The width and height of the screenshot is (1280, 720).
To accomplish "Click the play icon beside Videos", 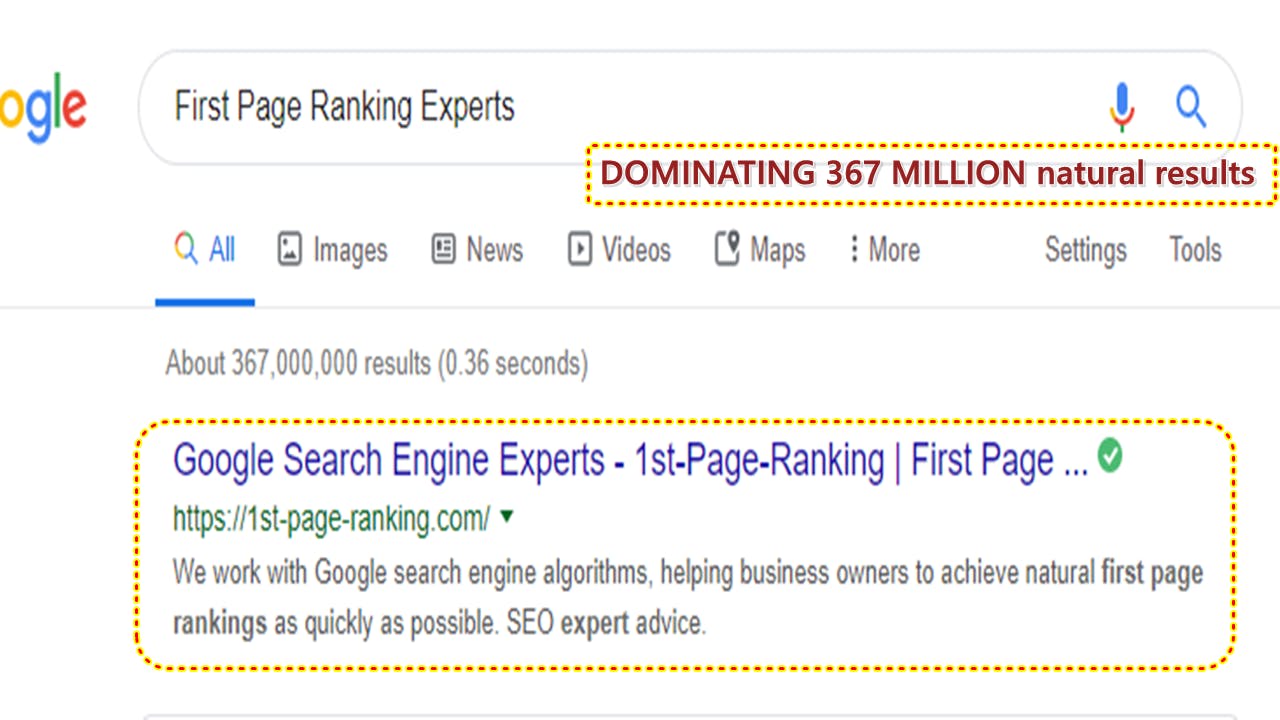I will [579, 249].
